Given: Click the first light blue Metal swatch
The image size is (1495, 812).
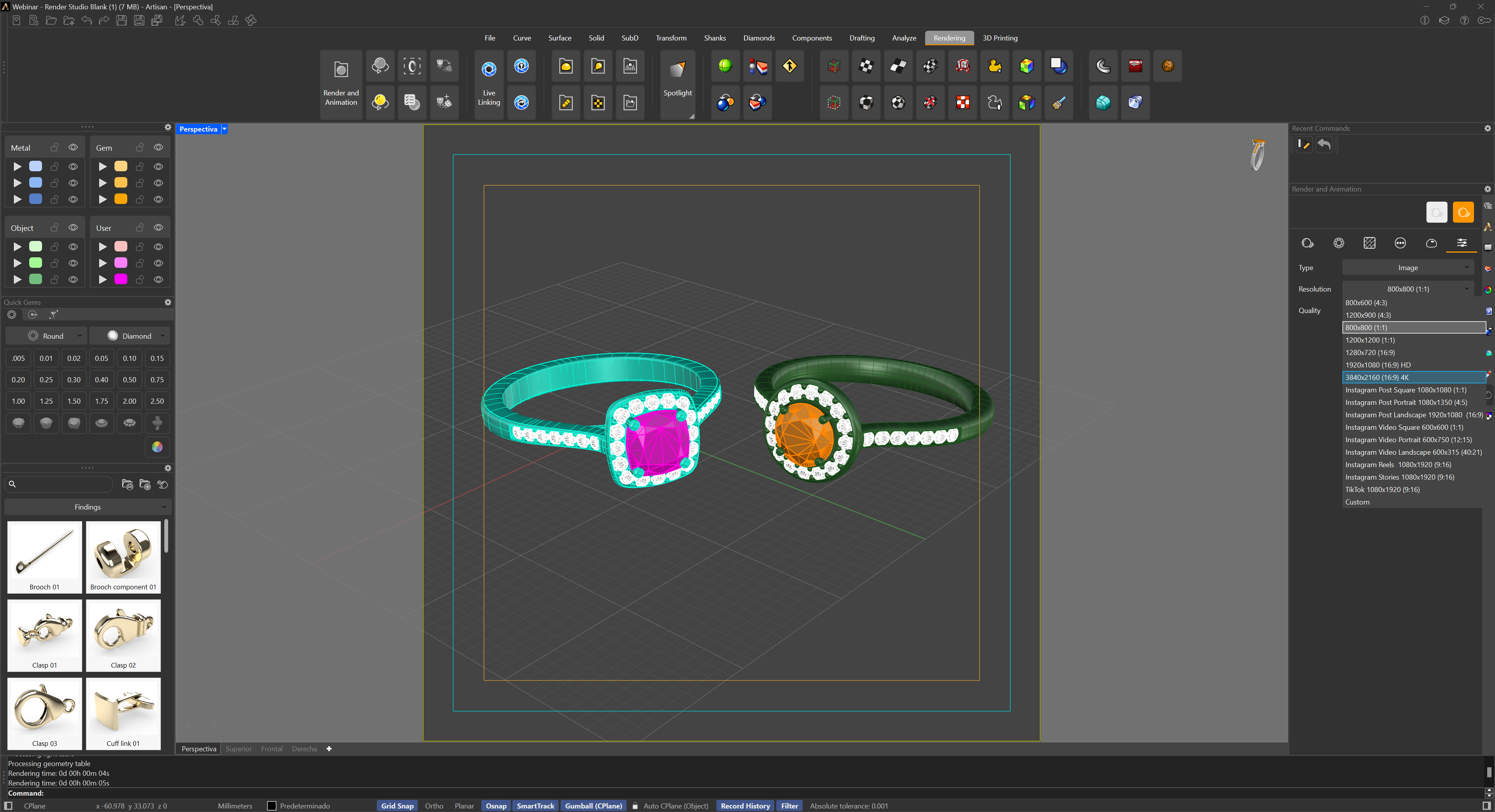Looking at the screenshot, I should tap(35, 167).
